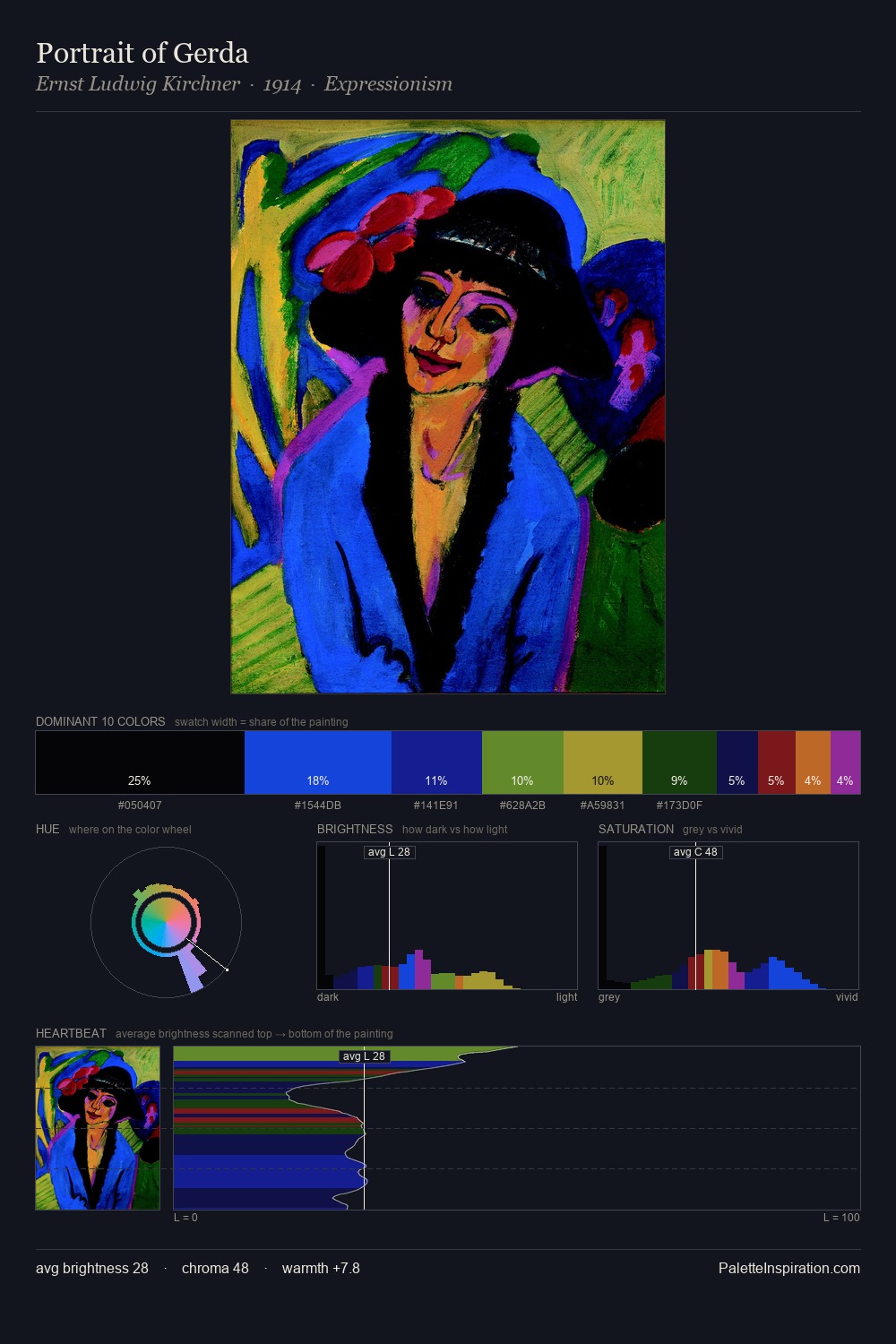
Task: Click the 'grey' axis label
Action: click(609, 997)
